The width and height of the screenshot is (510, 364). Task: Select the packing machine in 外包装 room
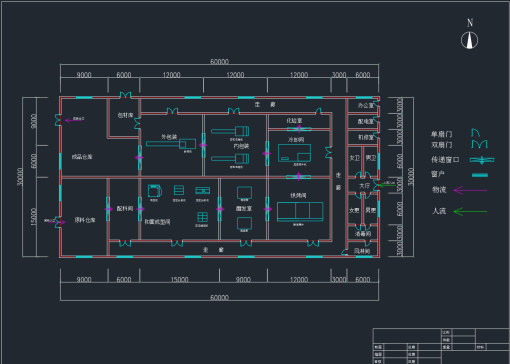[171, 144]
